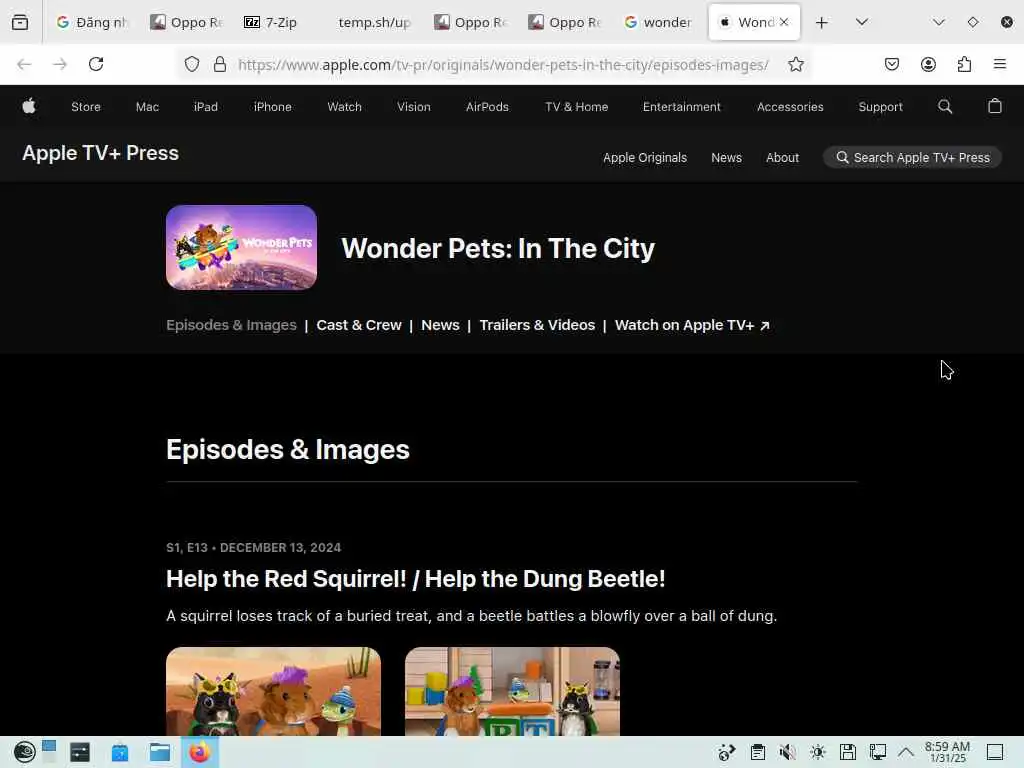The height and width of the screenshot is (768, 1024).
Task: View site security padlock info
Action: point(220,64)
